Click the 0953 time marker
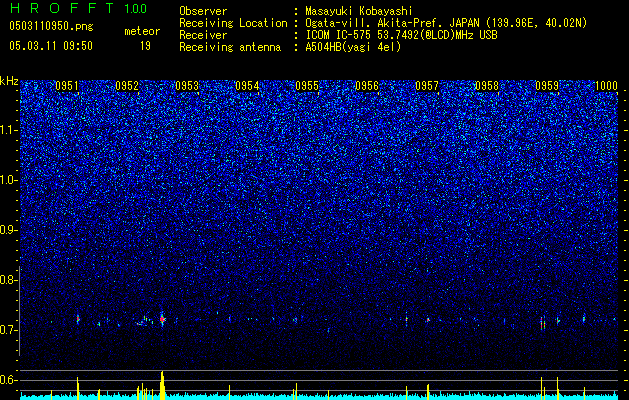 (x=187, y=86)
